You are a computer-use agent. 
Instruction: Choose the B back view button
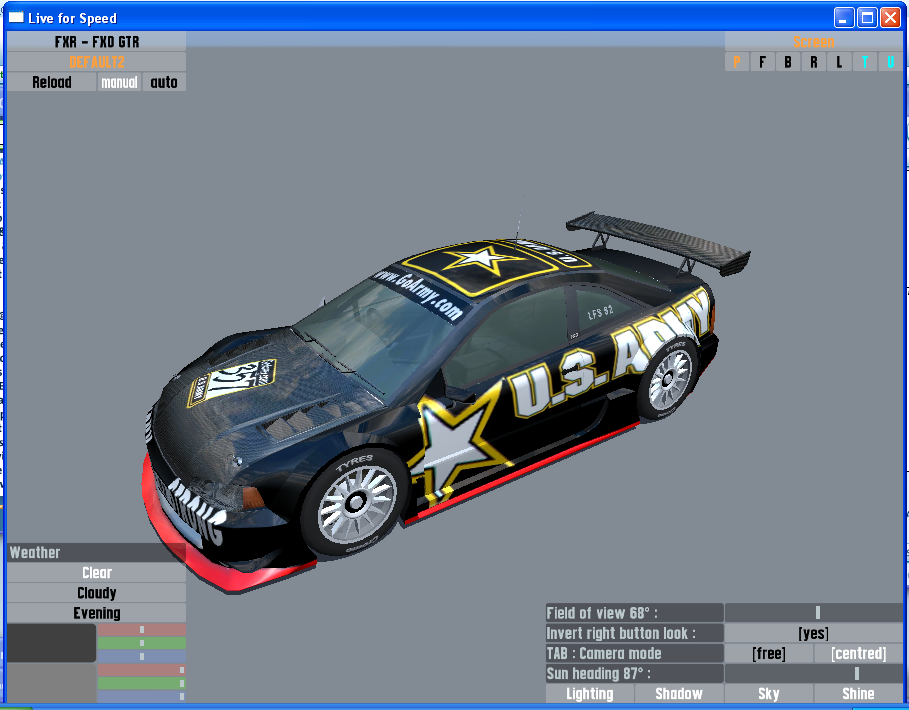[788, 62]
